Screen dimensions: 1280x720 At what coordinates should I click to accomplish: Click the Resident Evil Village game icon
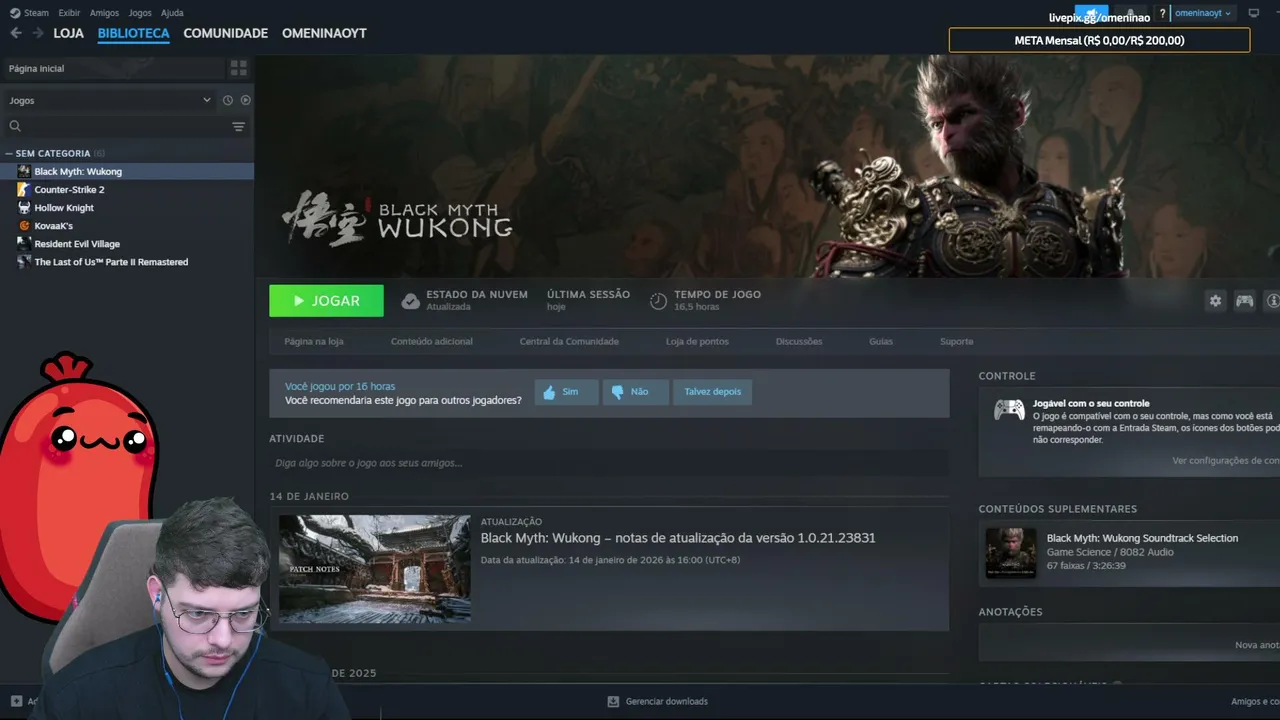pos(24,243)
